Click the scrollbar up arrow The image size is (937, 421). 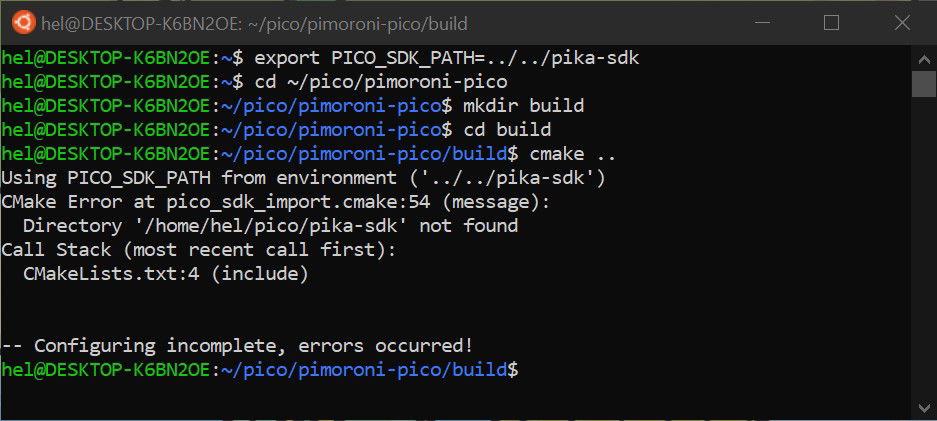(x=925, y=55)
